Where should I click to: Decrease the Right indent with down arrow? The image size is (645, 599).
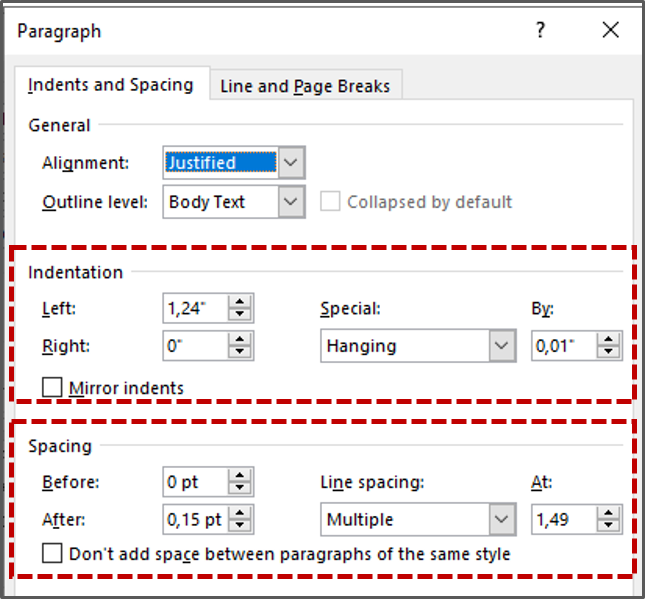[239, 353]
